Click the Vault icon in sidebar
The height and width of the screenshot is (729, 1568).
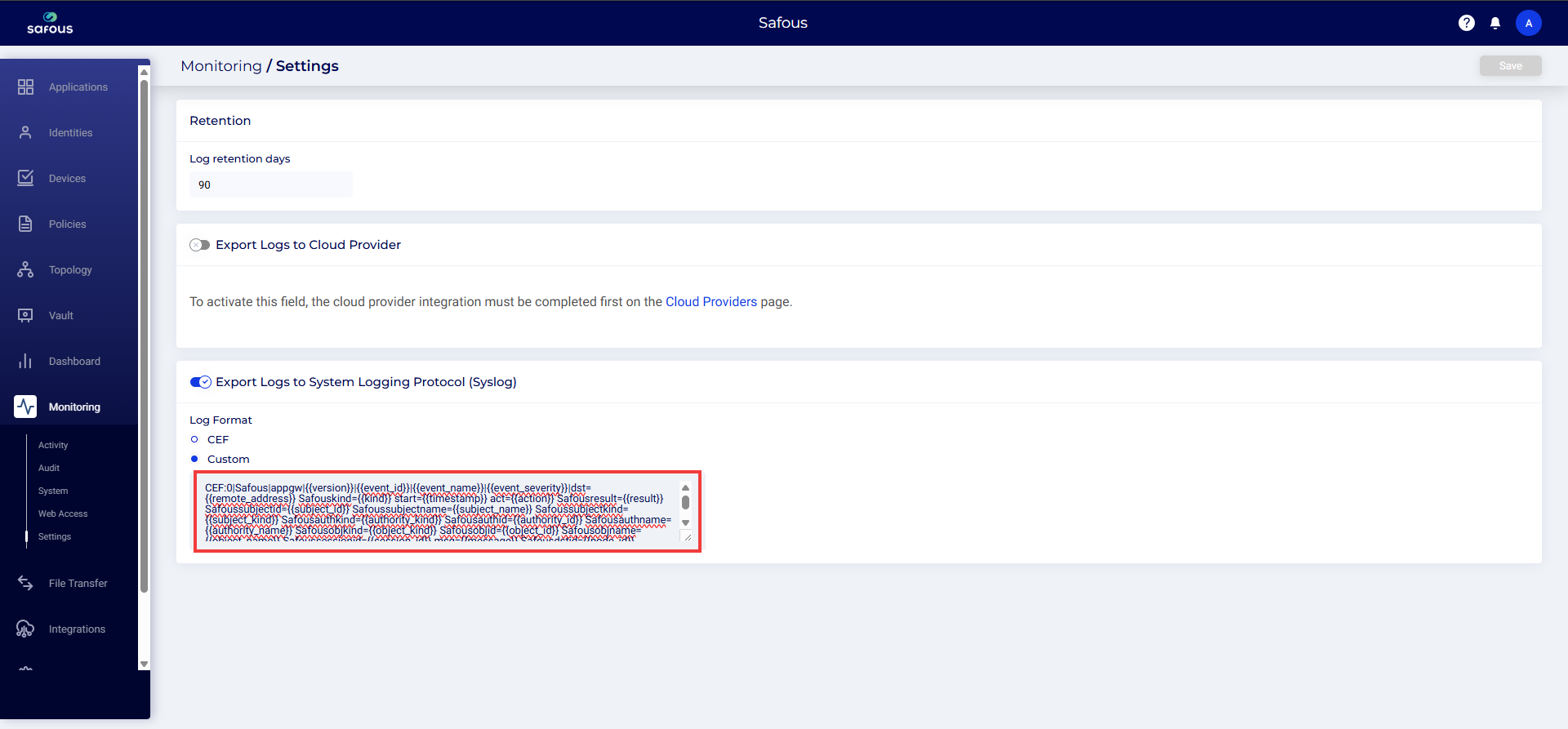pos(25,315)
